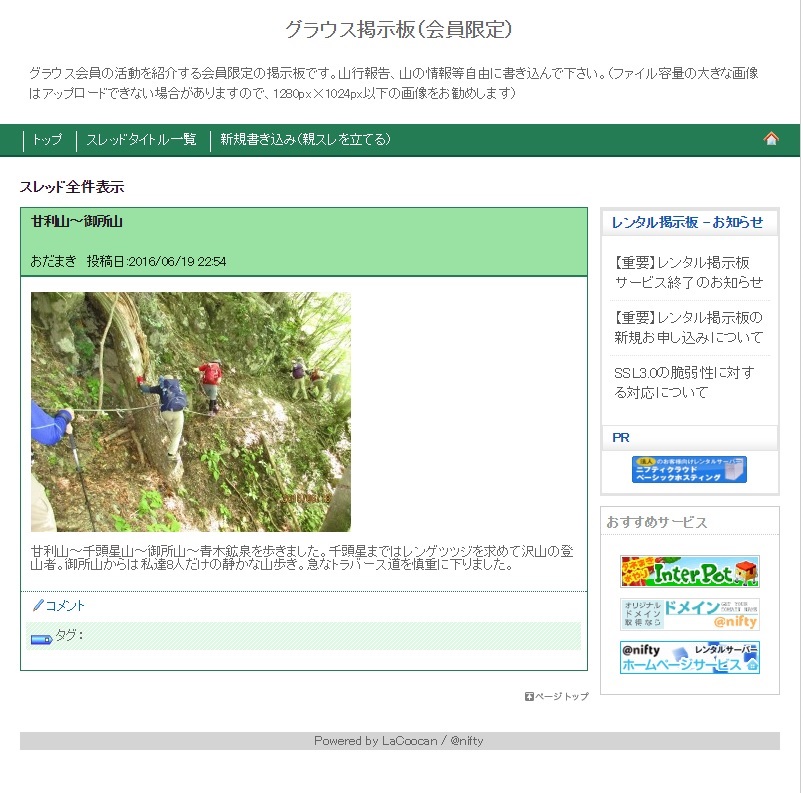Click the pencil comment icon
Screen dimensions: 803x793
pos(38,606)
